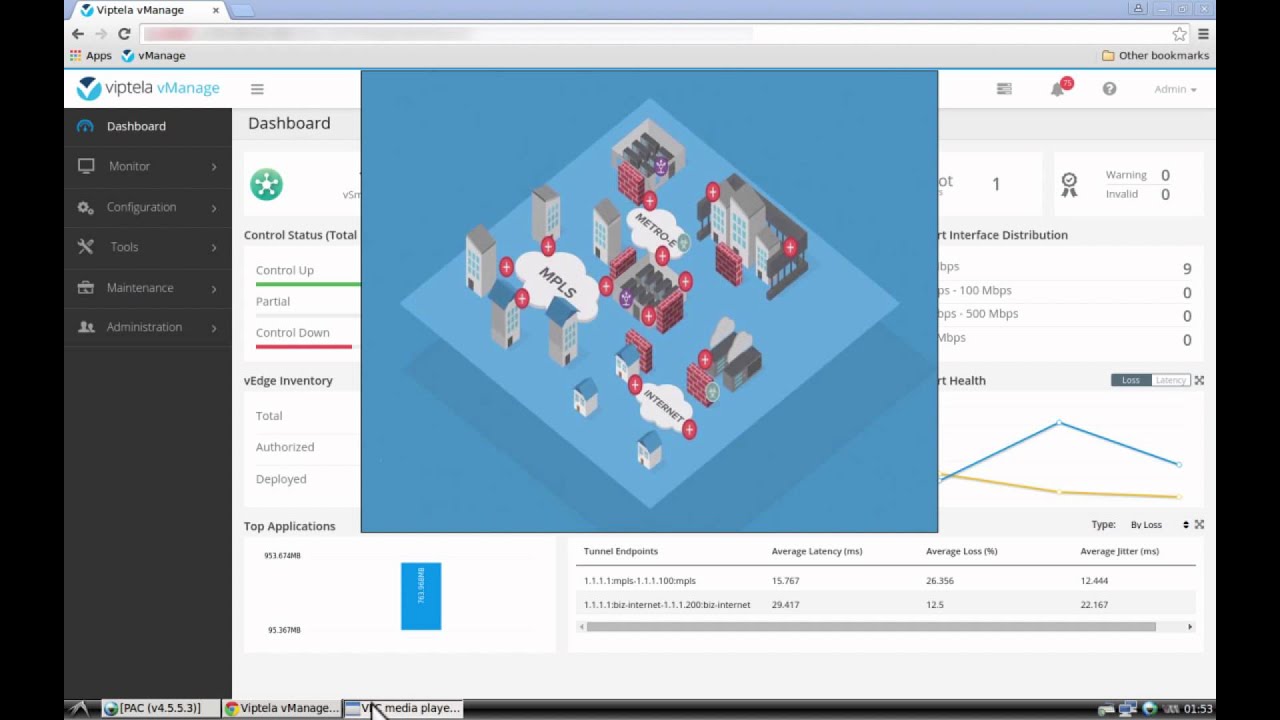Click the Control Up status row

307,275
